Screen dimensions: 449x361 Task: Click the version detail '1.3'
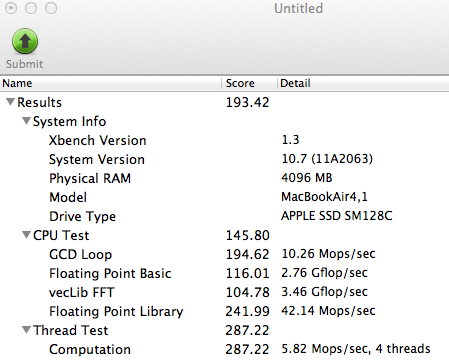pyautogui.click(x=290, y=140)
